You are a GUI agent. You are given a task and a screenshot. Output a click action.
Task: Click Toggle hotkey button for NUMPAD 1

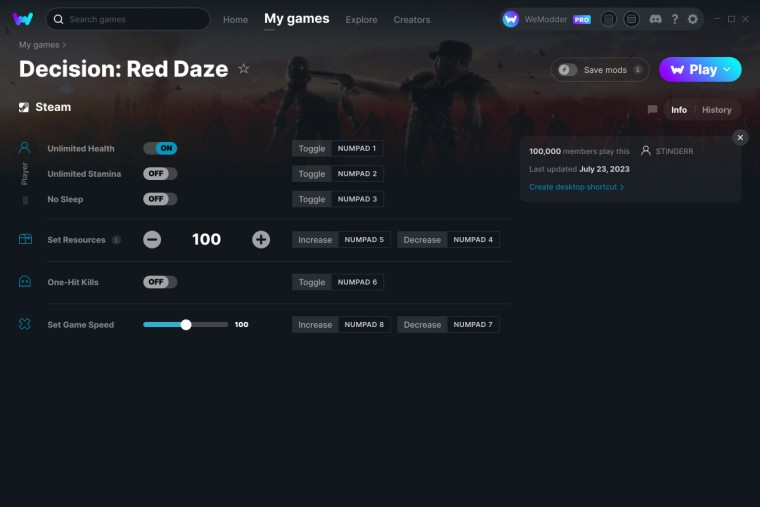338,148
